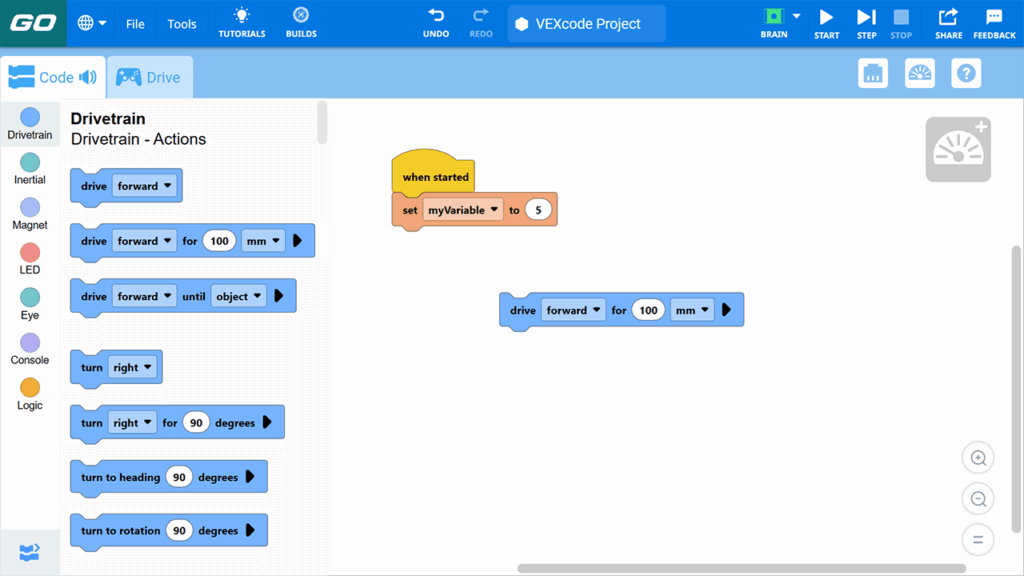Select the Magnet block category

[x=30, y=214]
